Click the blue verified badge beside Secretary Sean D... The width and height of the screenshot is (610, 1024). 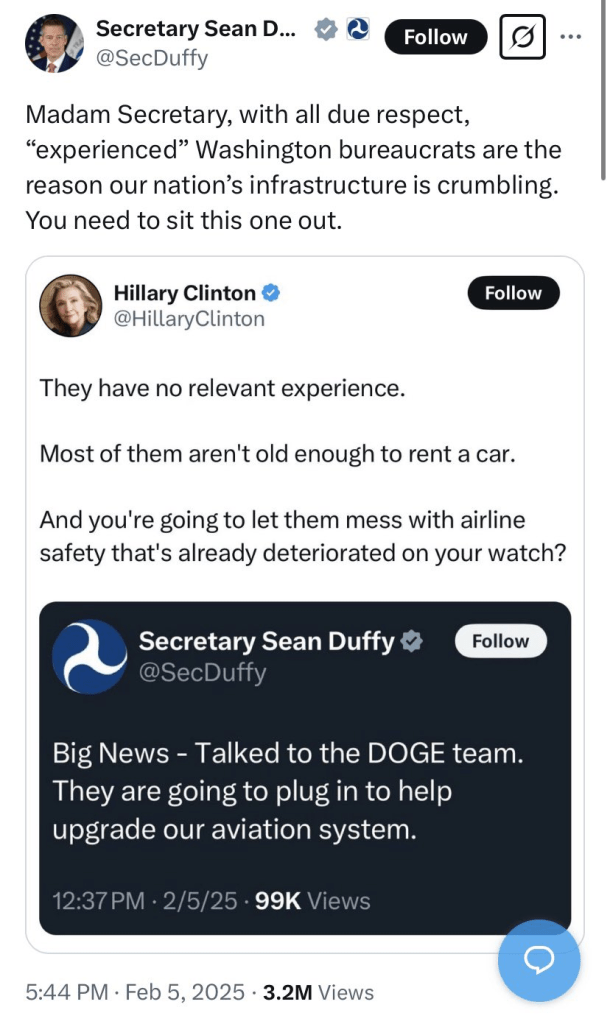point(325,31)
